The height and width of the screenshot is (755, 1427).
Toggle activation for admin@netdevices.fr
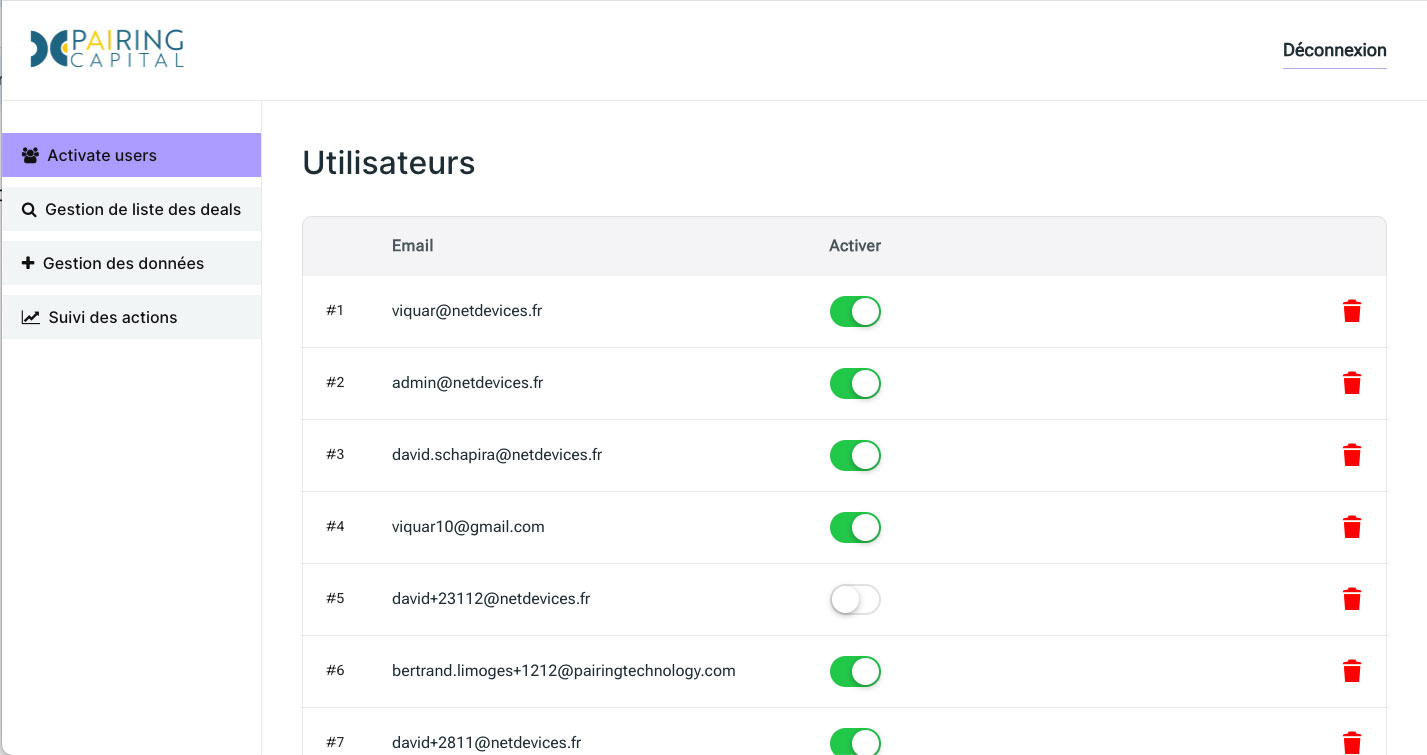[x=855, y=383]
